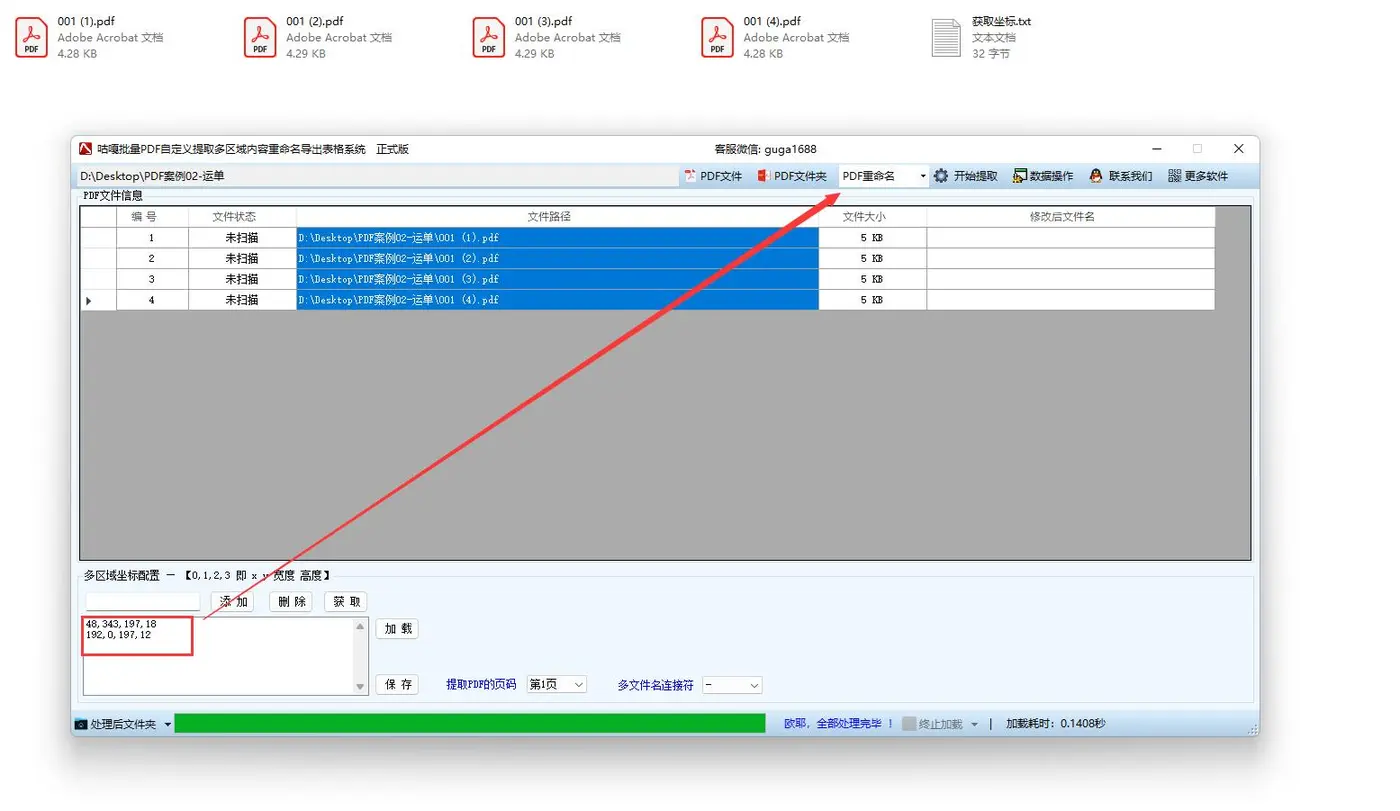This screenshot has height=811, width=1400.
Task: Click the 保存 button
Action: [x=397, y=685]
